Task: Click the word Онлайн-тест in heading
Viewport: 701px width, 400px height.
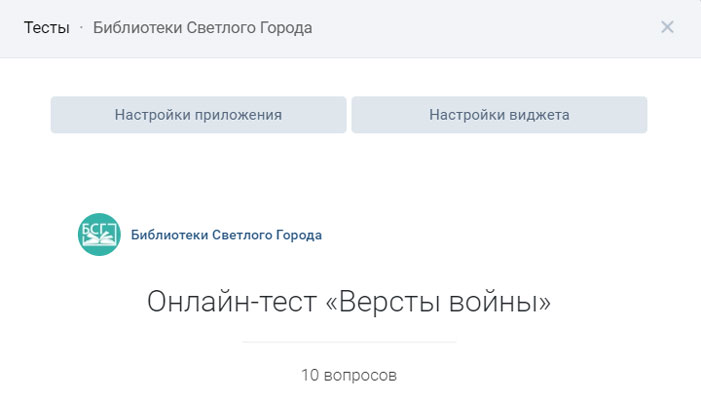Action: pos(232,302)
